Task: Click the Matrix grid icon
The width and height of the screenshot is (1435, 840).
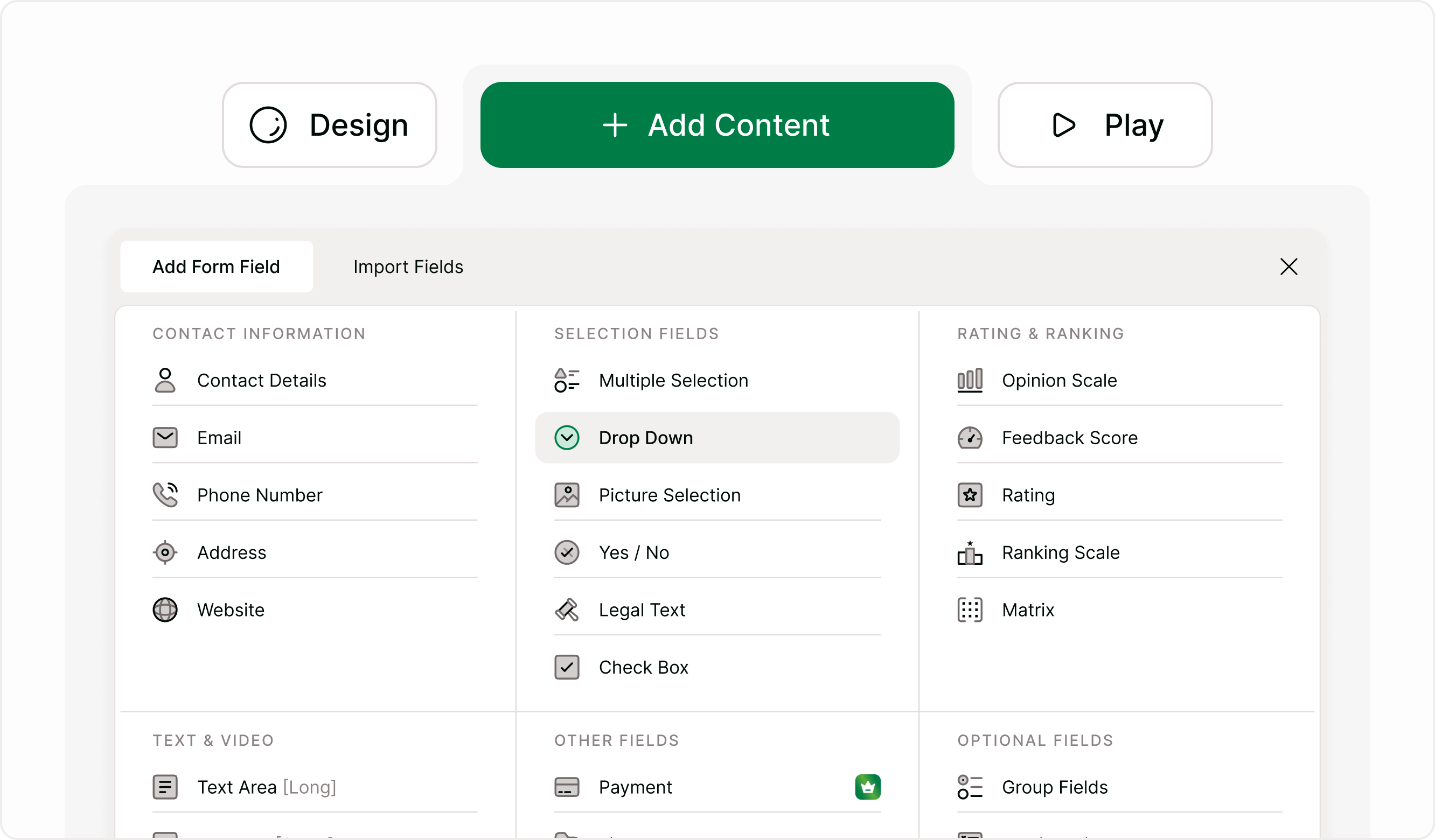Action: [970, 610]
